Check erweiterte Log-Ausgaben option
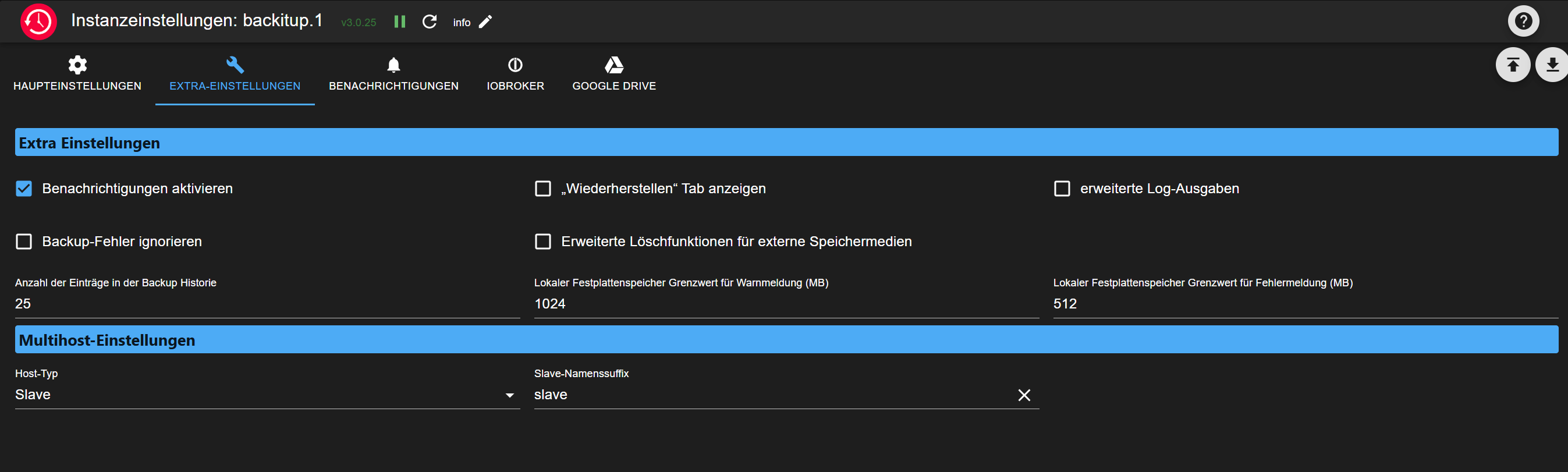The width and height of the screenshot is (1568, 472). click(1062, 189)
